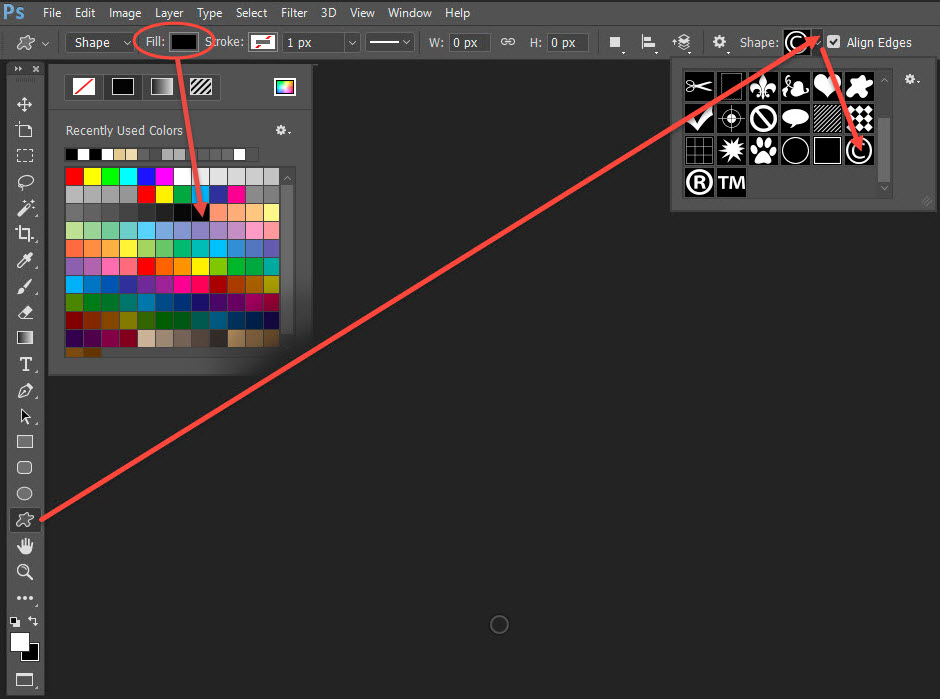Select the Rounded Rectangle tool

pos(25,468)
